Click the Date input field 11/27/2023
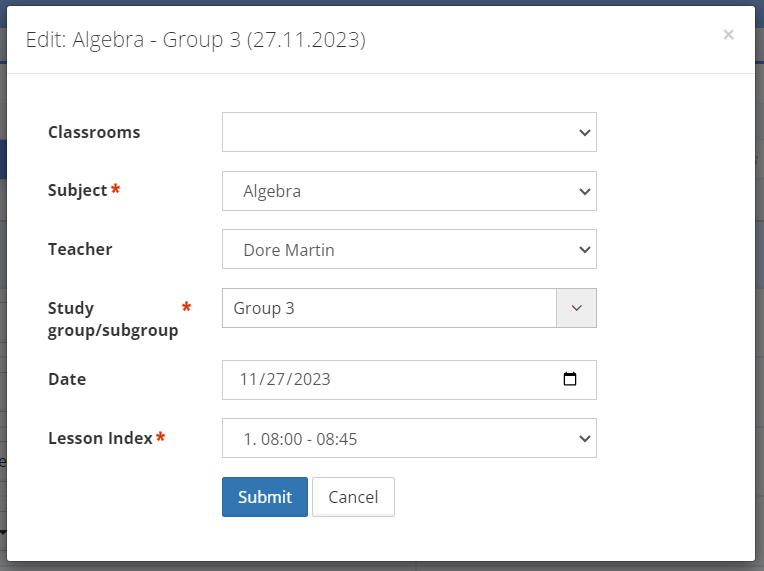This screenshot has width=764, height=571. click(409, 380)
